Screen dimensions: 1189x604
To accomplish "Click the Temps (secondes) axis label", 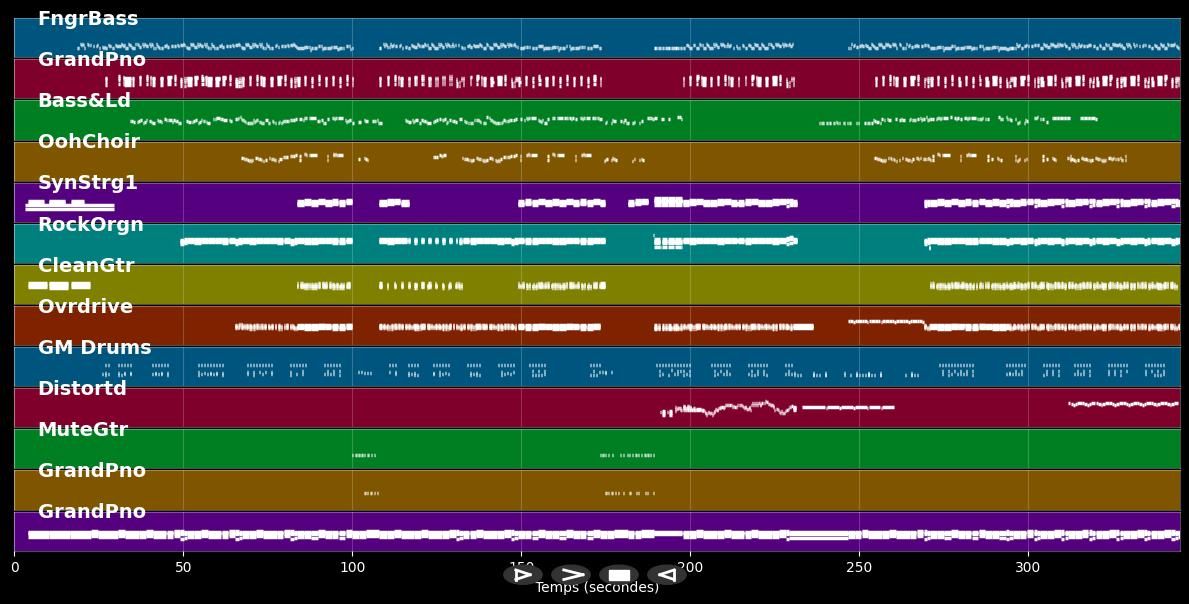I will 597,588.
